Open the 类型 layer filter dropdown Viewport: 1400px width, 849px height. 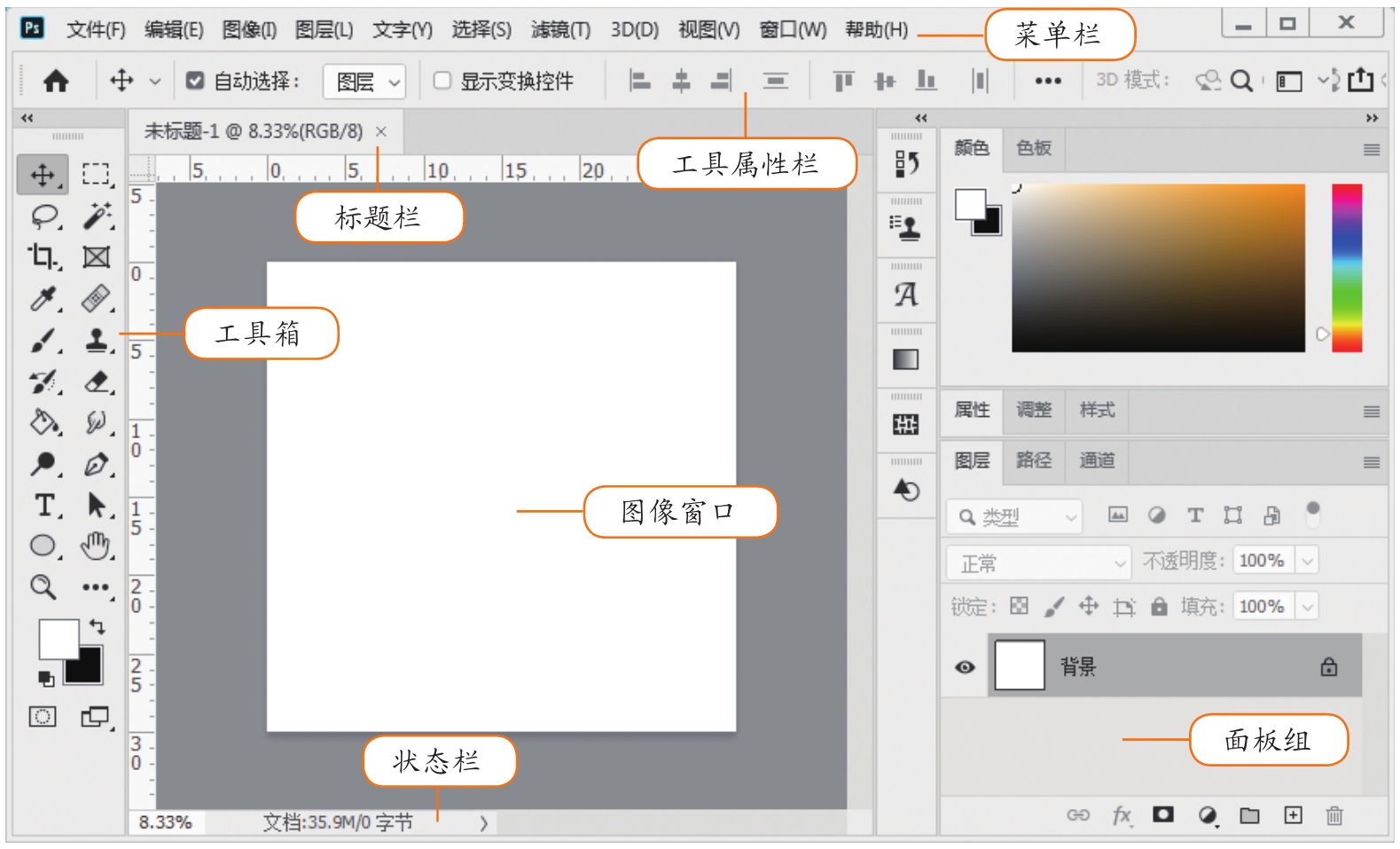click(x=1015, y=516)
